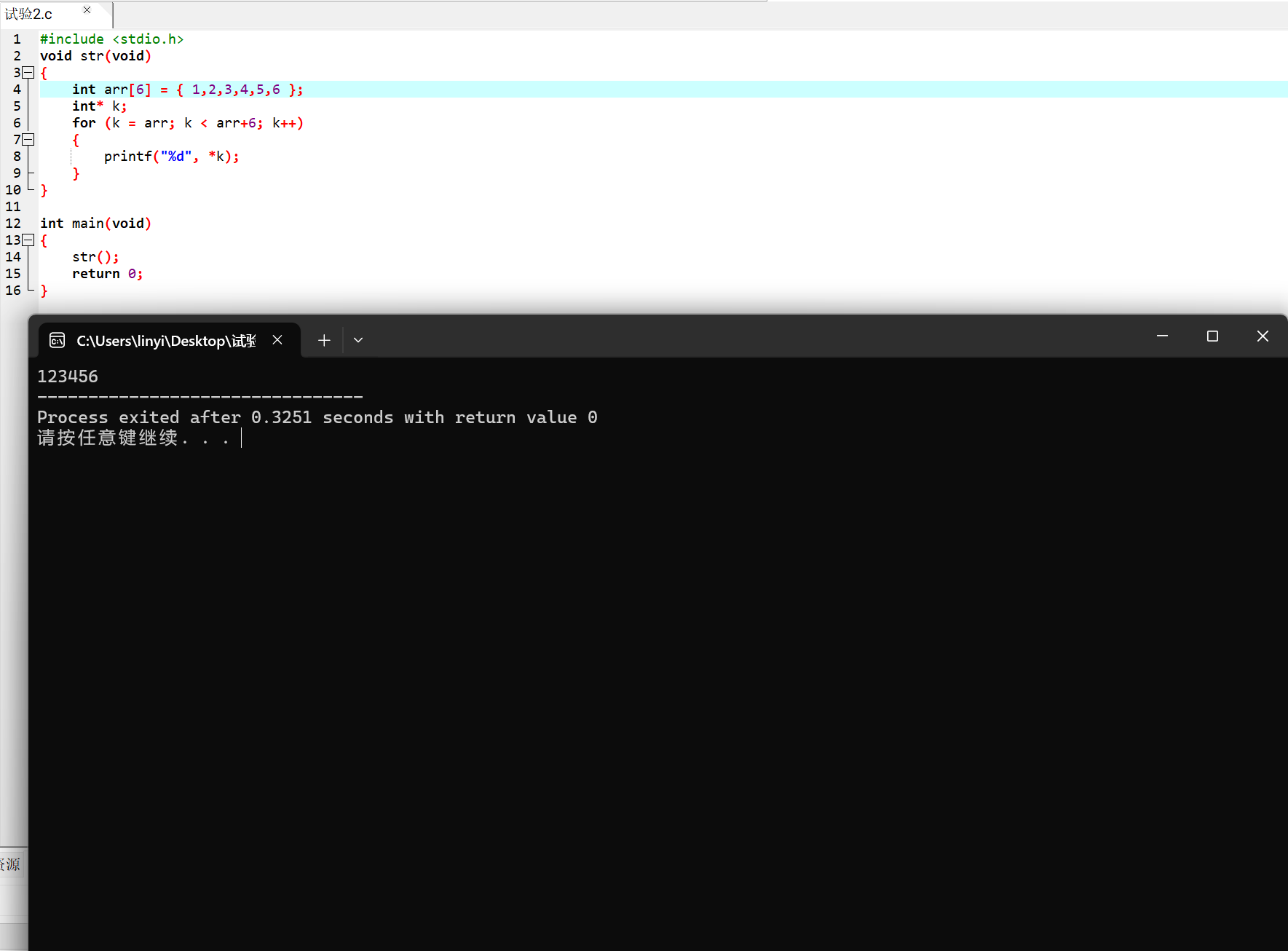The image size is (1288, 951).
Task: Click the for loop statement line
Action: 188,123
